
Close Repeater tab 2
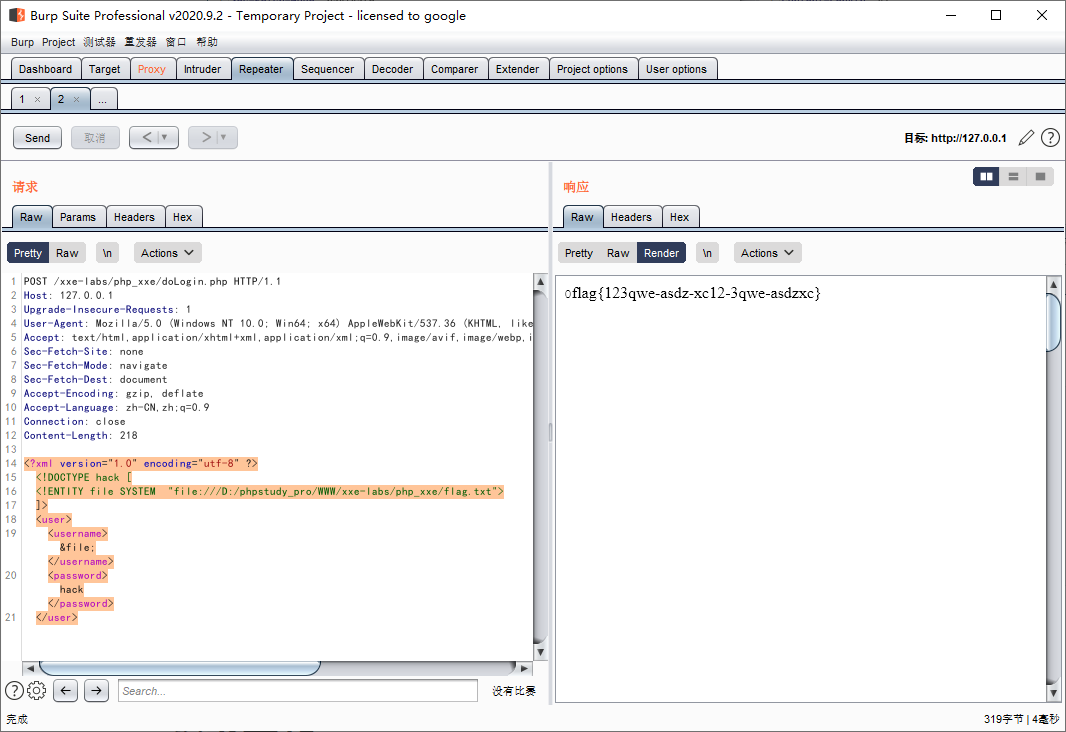(x=76, y=99)
